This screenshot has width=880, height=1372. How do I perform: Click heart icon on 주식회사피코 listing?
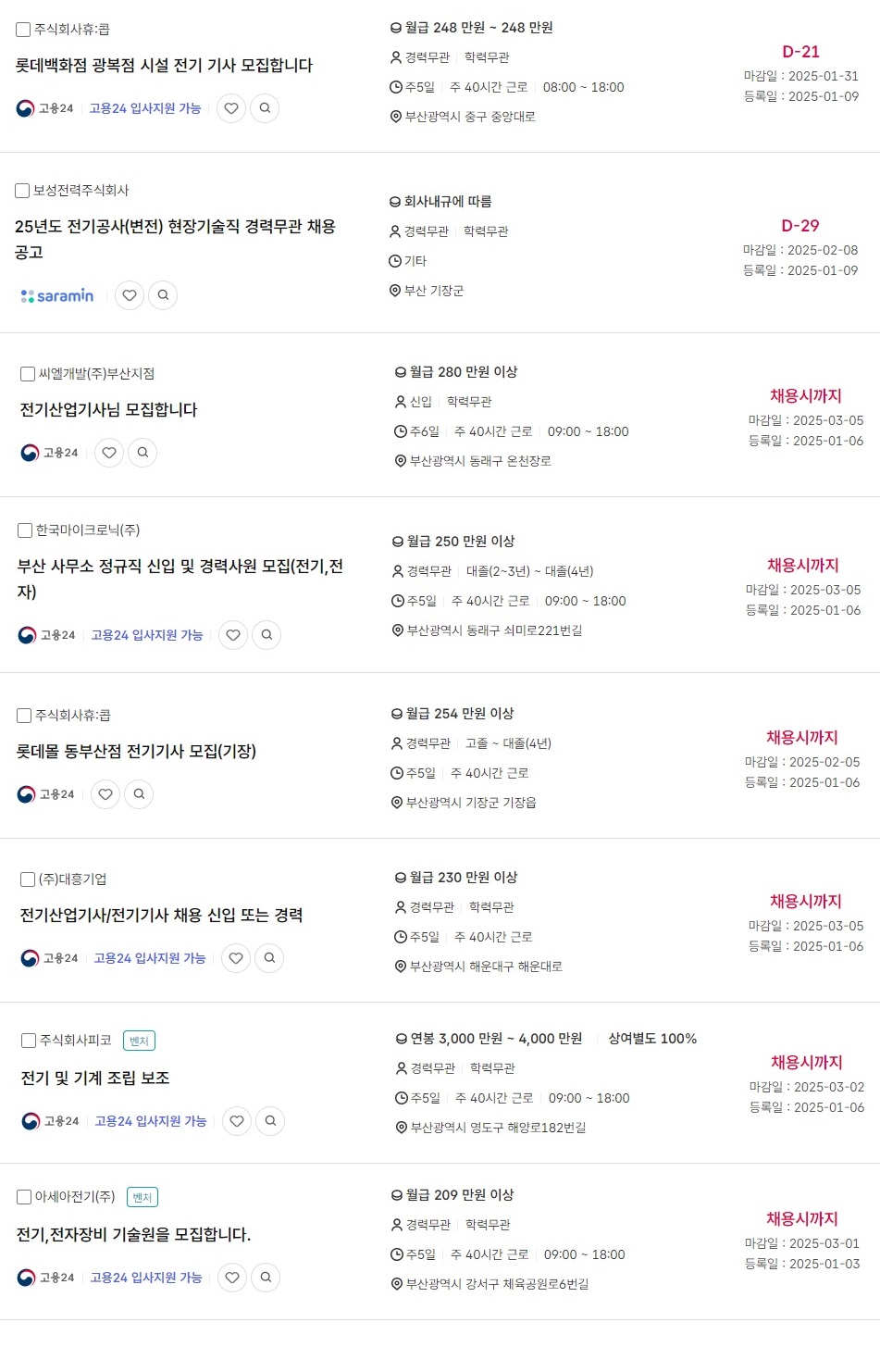point(237,1121)
